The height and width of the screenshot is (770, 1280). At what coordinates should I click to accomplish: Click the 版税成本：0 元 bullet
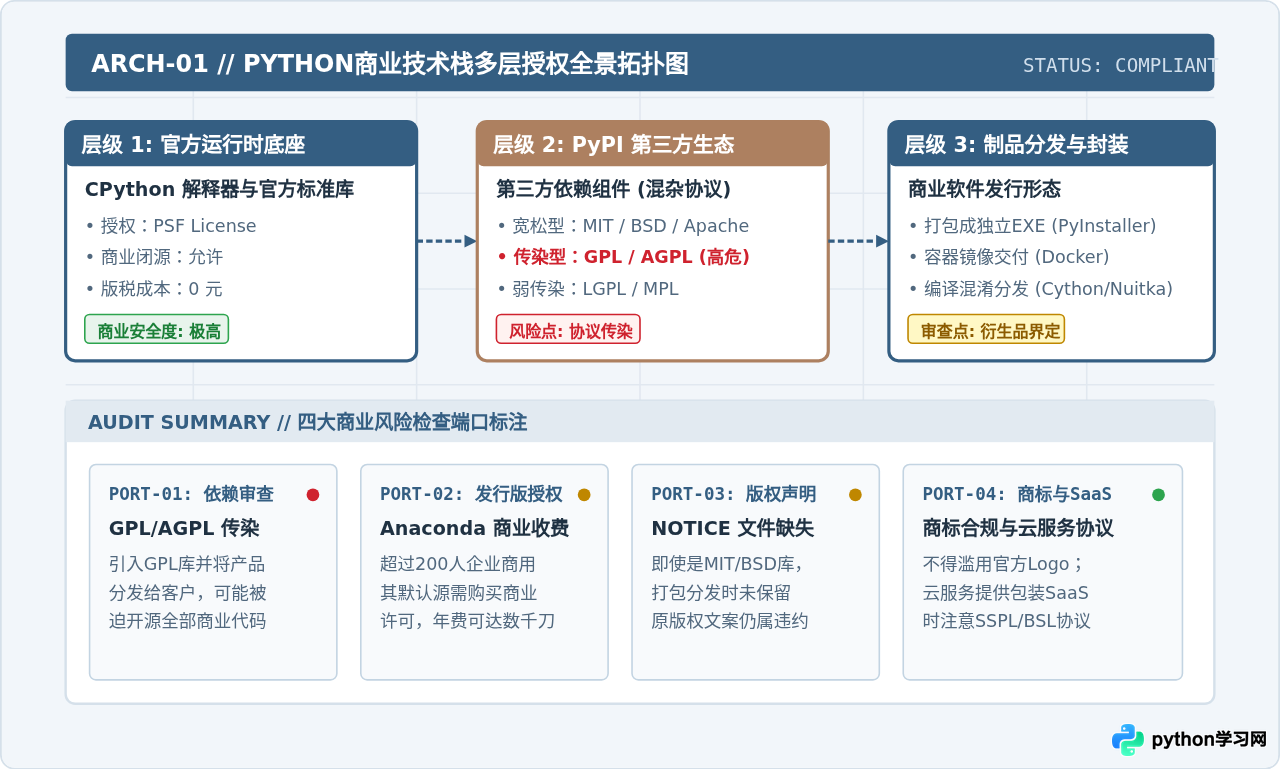[154, 289]
